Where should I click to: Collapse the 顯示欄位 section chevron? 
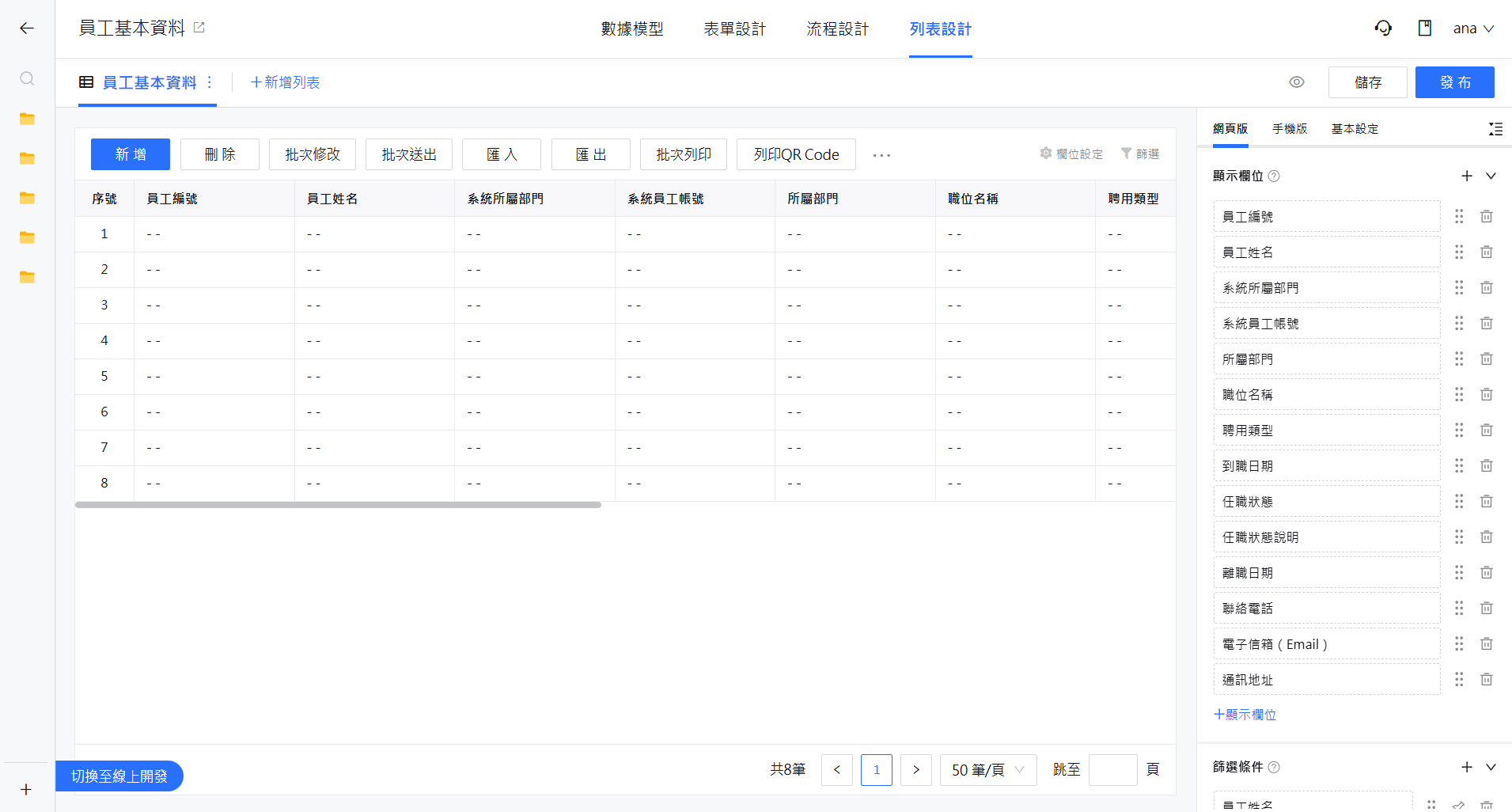click(x=1491, y=176)
